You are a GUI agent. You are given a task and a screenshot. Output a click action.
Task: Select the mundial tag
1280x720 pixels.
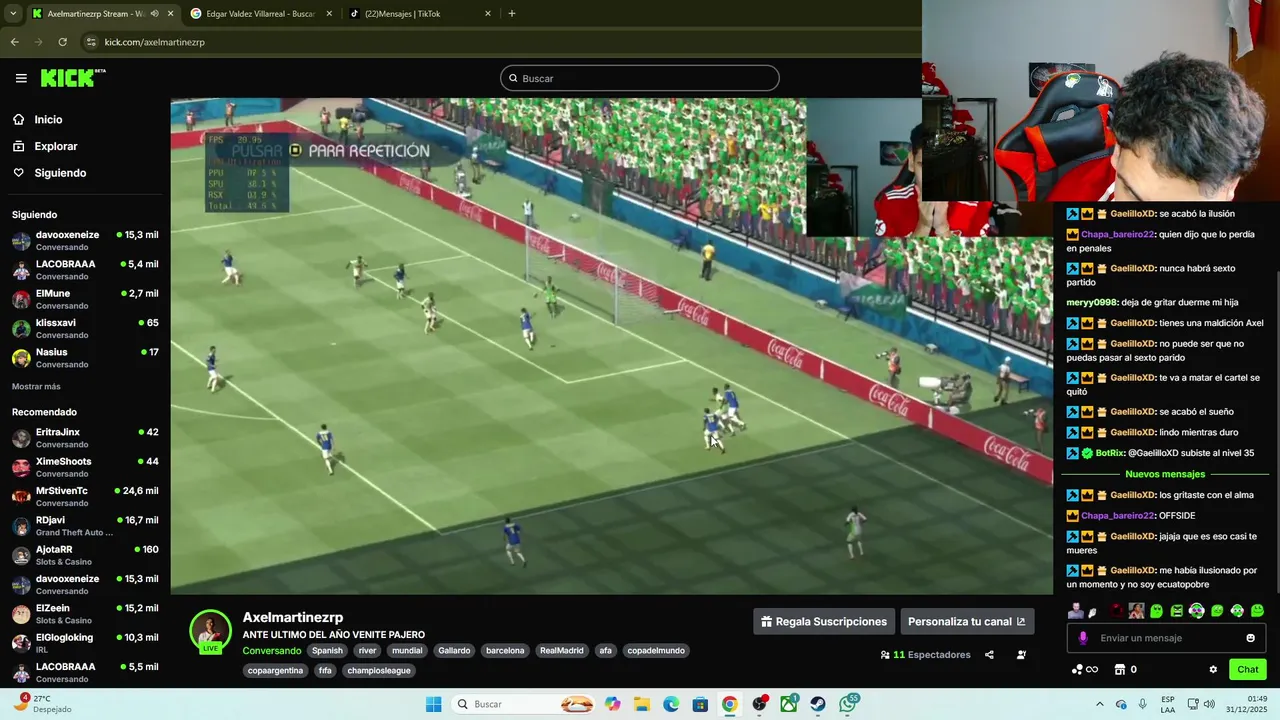coord(407,651)
